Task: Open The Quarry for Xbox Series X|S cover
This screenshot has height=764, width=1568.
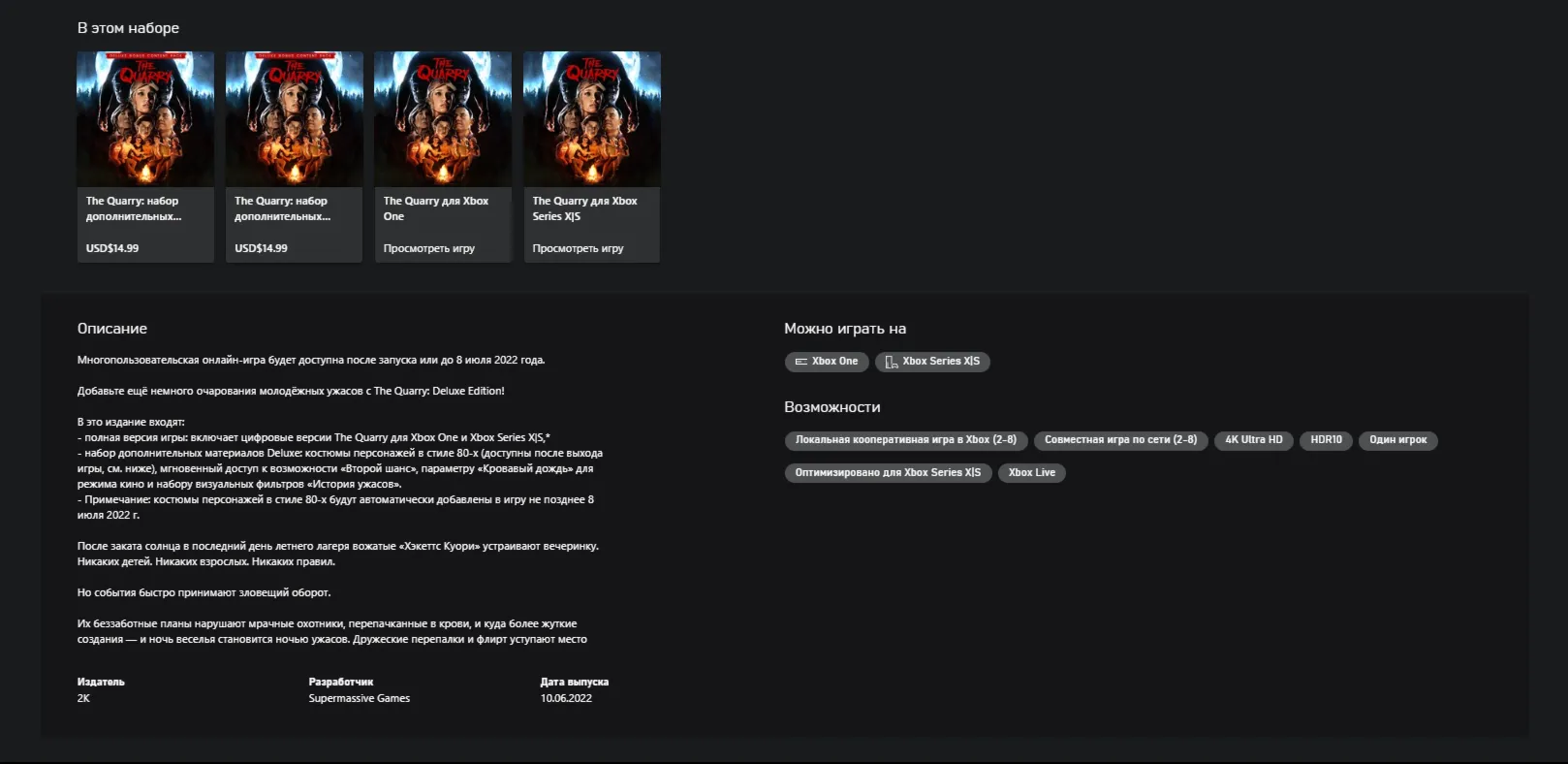Action: pyautogui.click(x=592, y=118)
